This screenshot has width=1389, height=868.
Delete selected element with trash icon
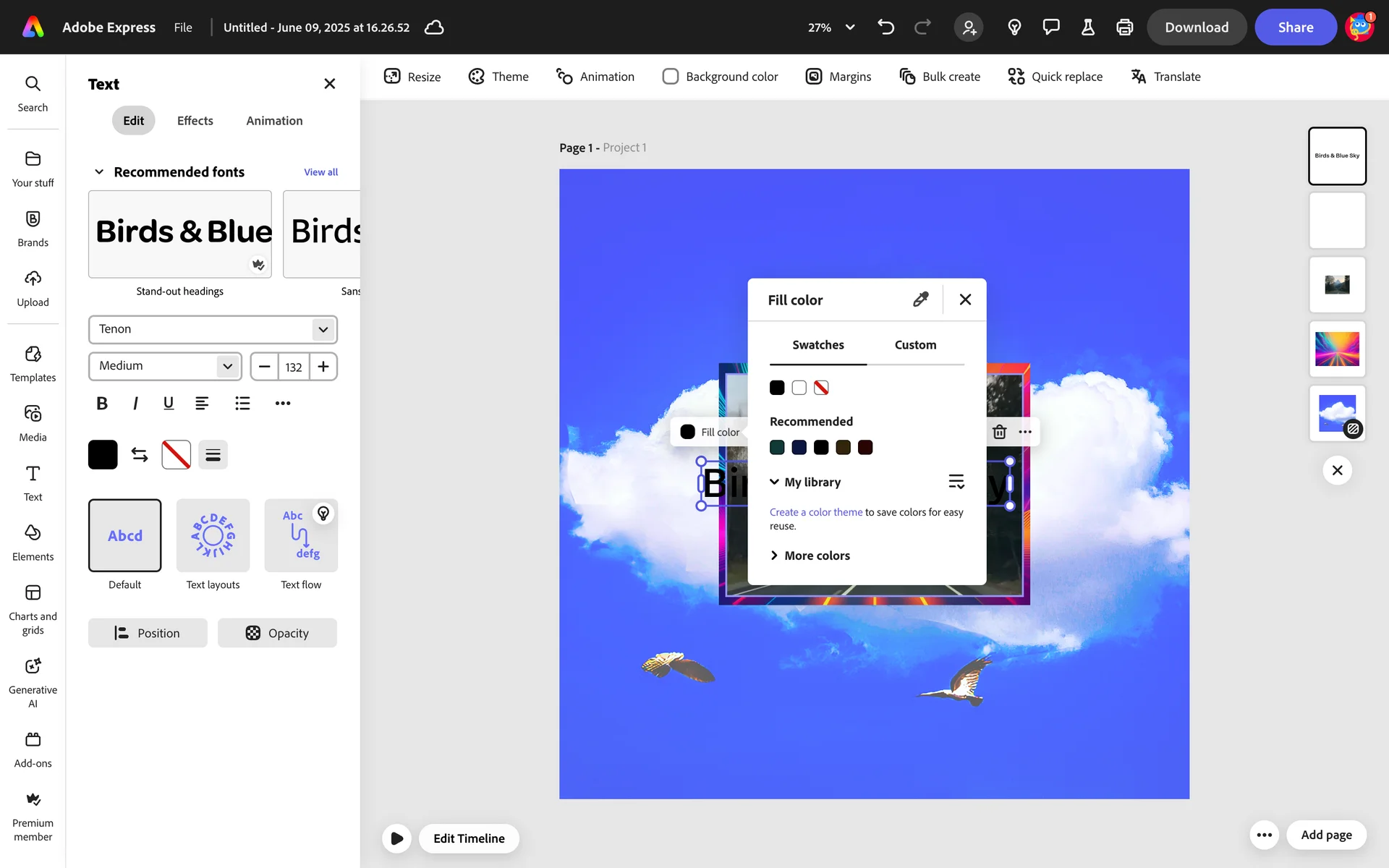[999, 432]
